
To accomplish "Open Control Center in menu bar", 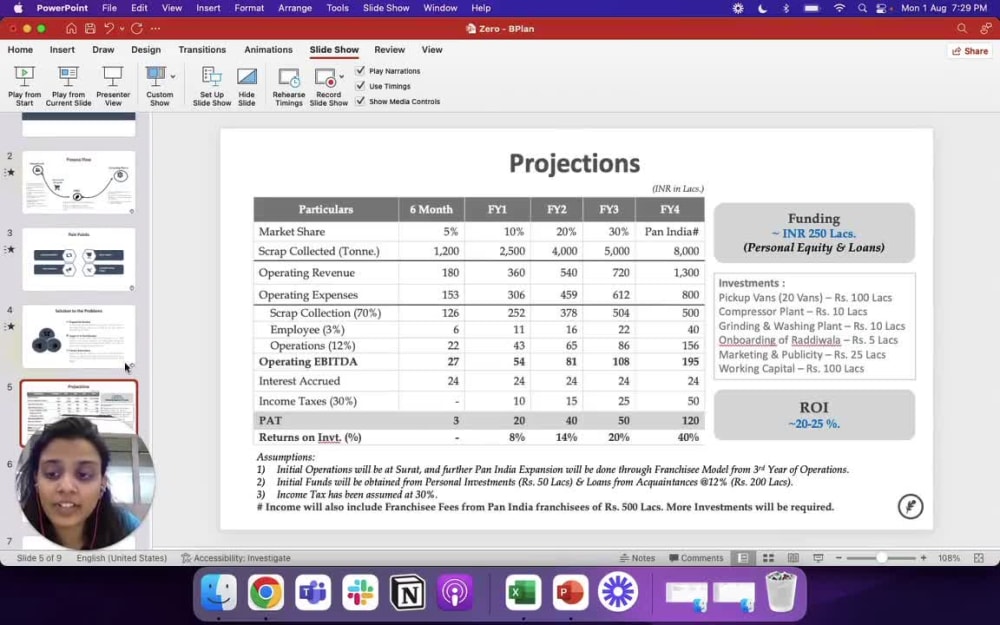I will pyautogui.click(x=882, y=8).
